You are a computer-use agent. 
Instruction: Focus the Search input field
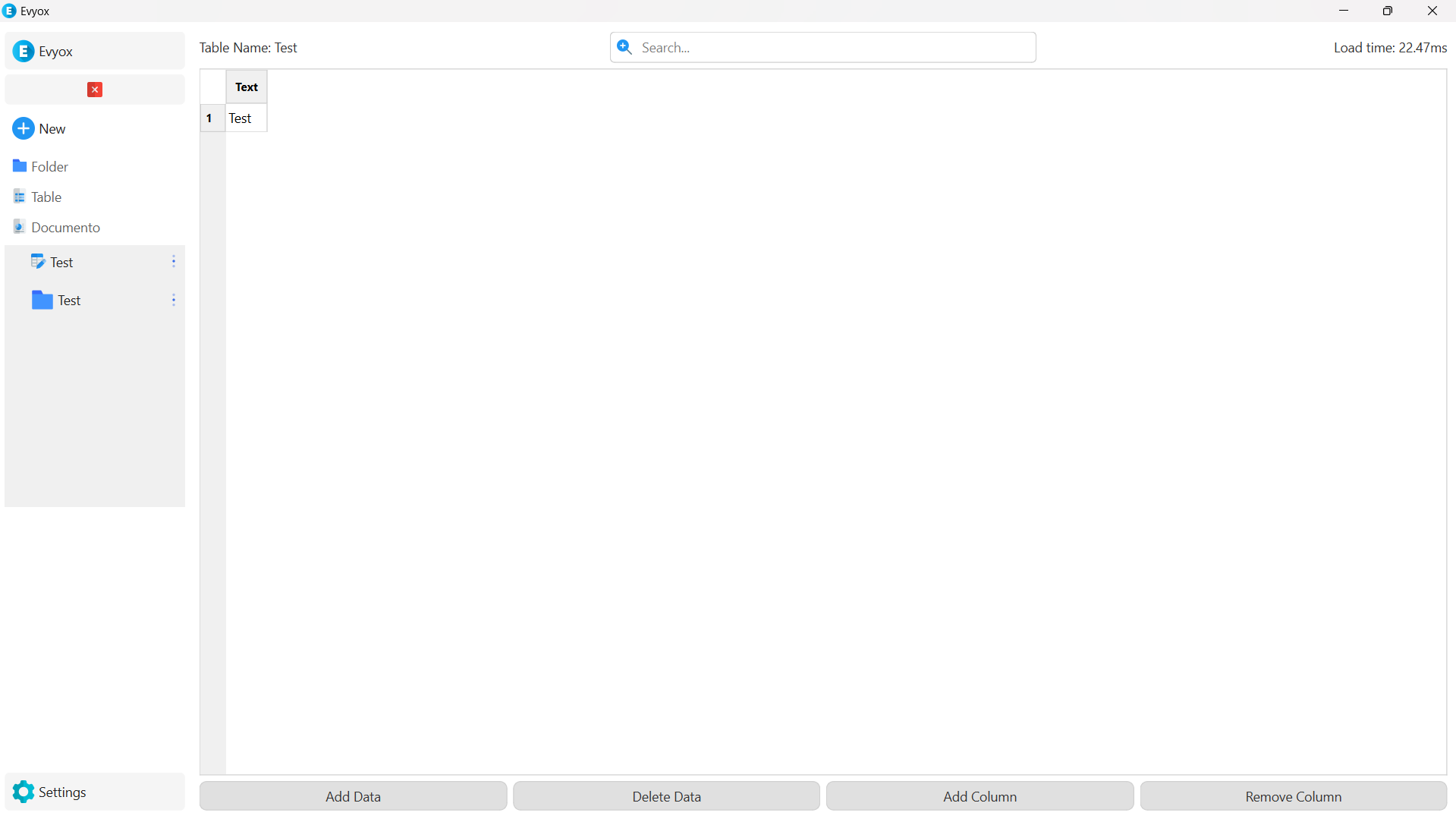point(823,47)
